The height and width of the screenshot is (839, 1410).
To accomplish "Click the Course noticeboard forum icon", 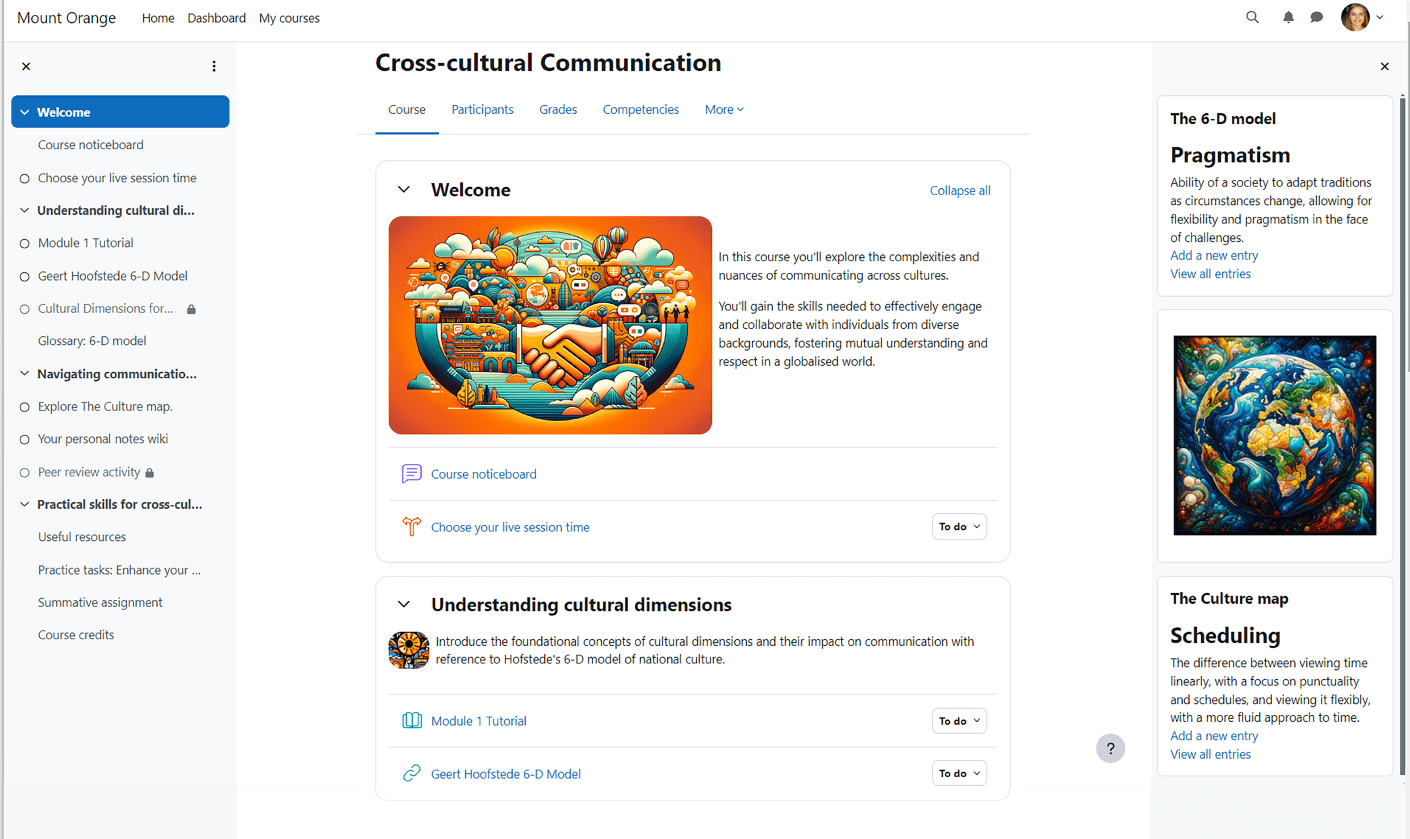I will coord(411,474).
